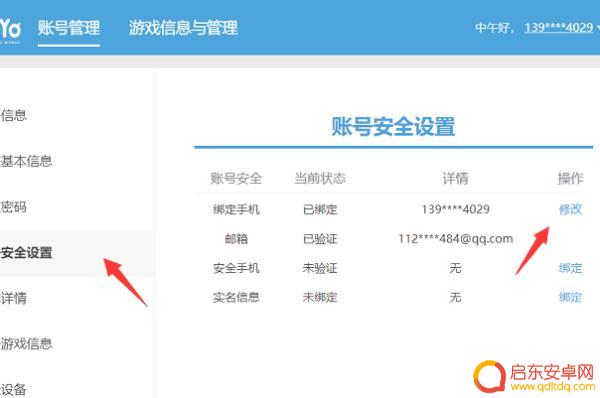The width and height of the screenshot is (600, 398).
Task: Open the 账号管理 tab
Action: coord(69,28)
